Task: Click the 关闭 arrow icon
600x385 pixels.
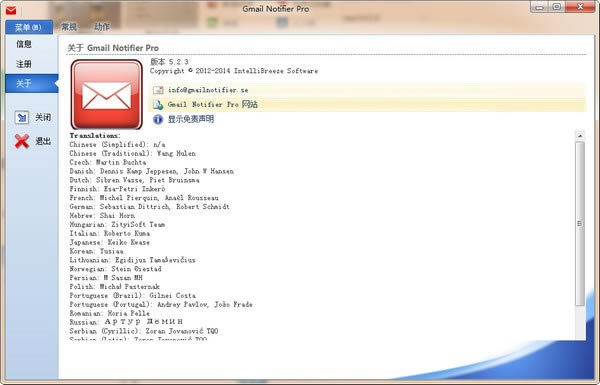Action: click(22, 117)
